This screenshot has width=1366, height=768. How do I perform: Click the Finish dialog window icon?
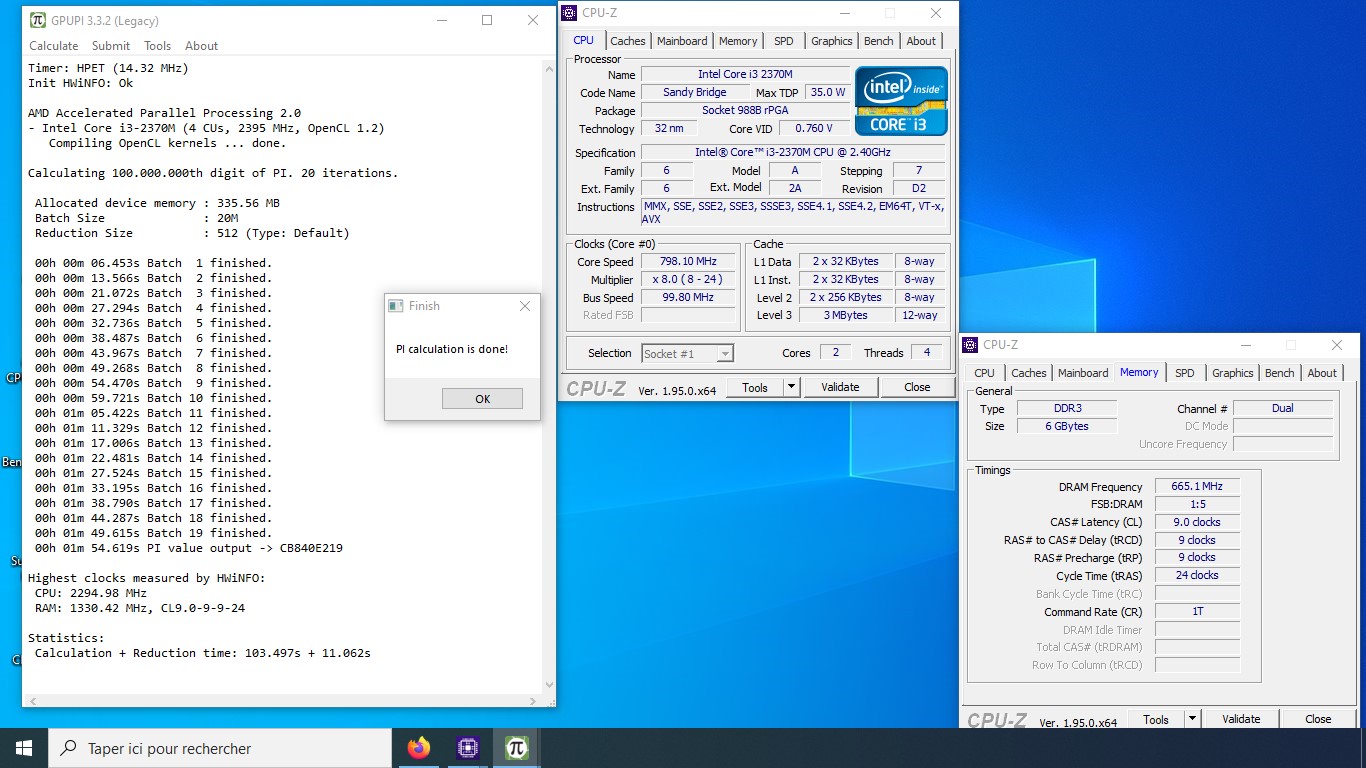pyautogui.click(x=396, y=306)
